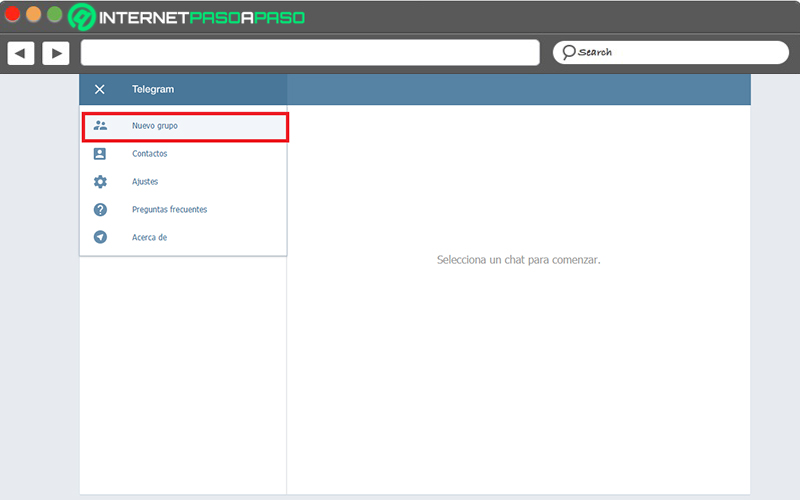Screen dimensions: 800x500
Task: Open the Ajustes menu label
Action: pos(145,182)
